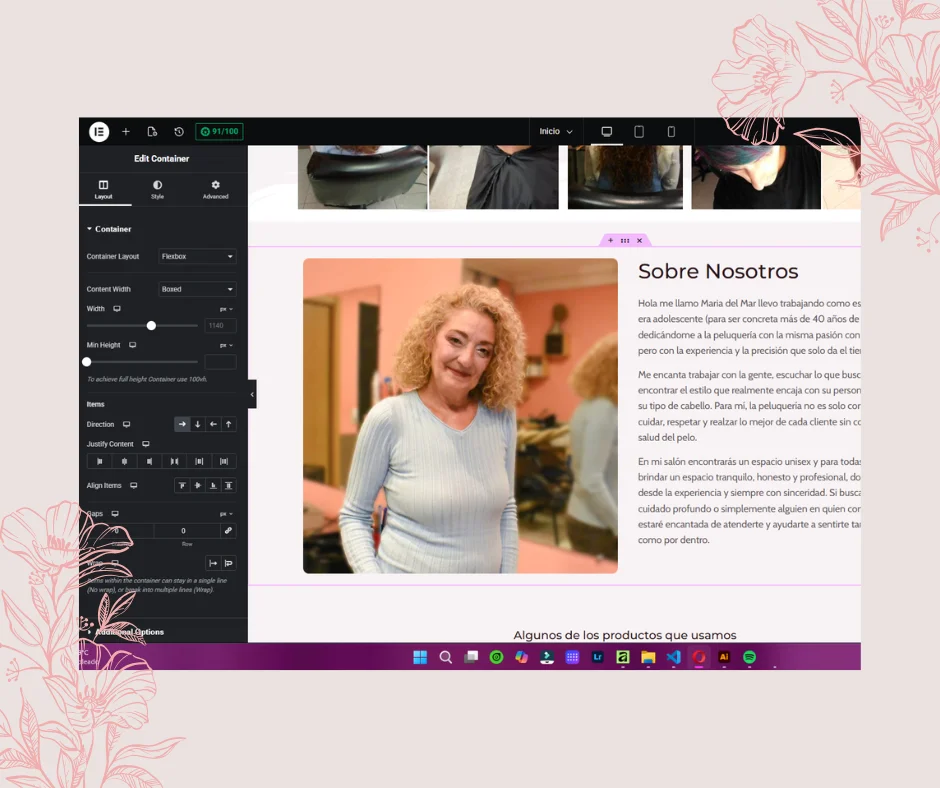The width and height of the screenshot is (940, 788).
Task: Justify content to start
Action: (x=100, y=461)
